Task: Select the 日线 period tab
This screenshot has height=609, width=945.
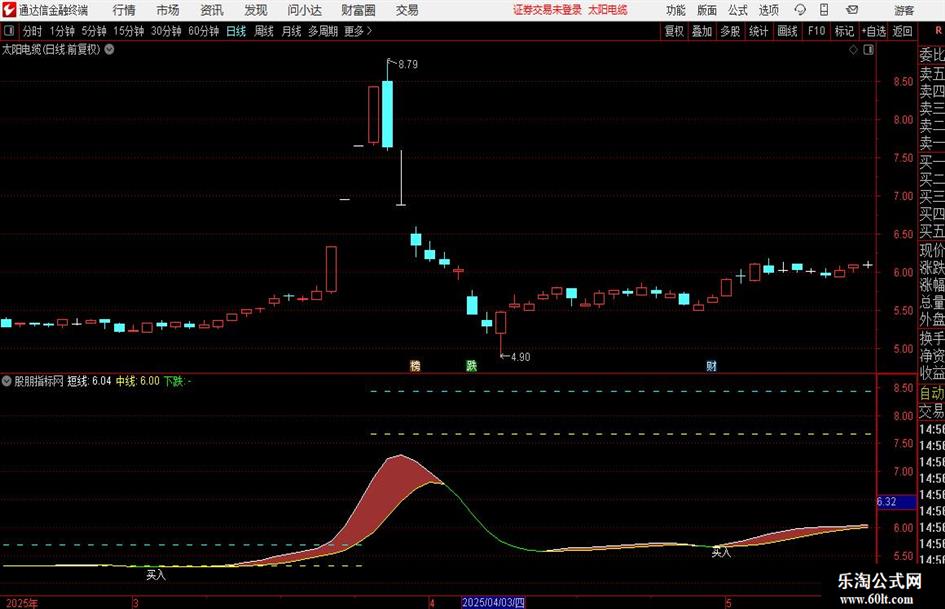Action: [236, 31]
